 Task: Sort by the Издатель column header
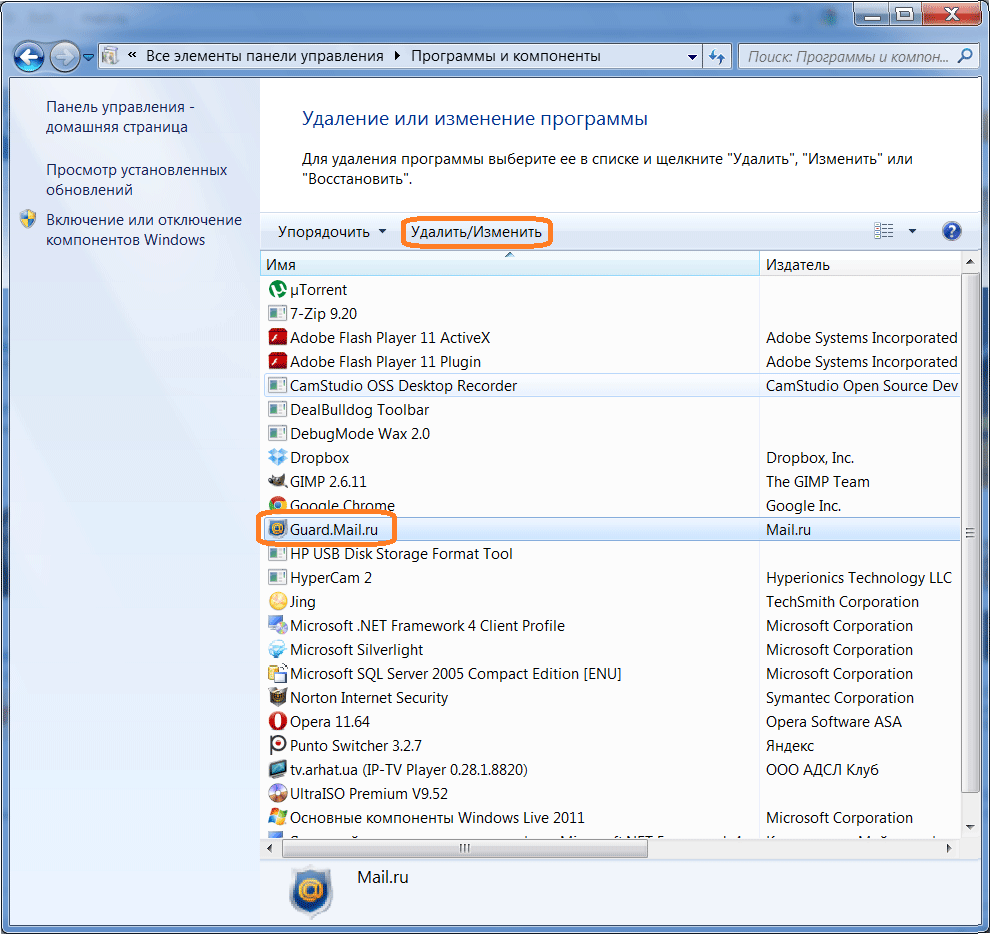860,265
